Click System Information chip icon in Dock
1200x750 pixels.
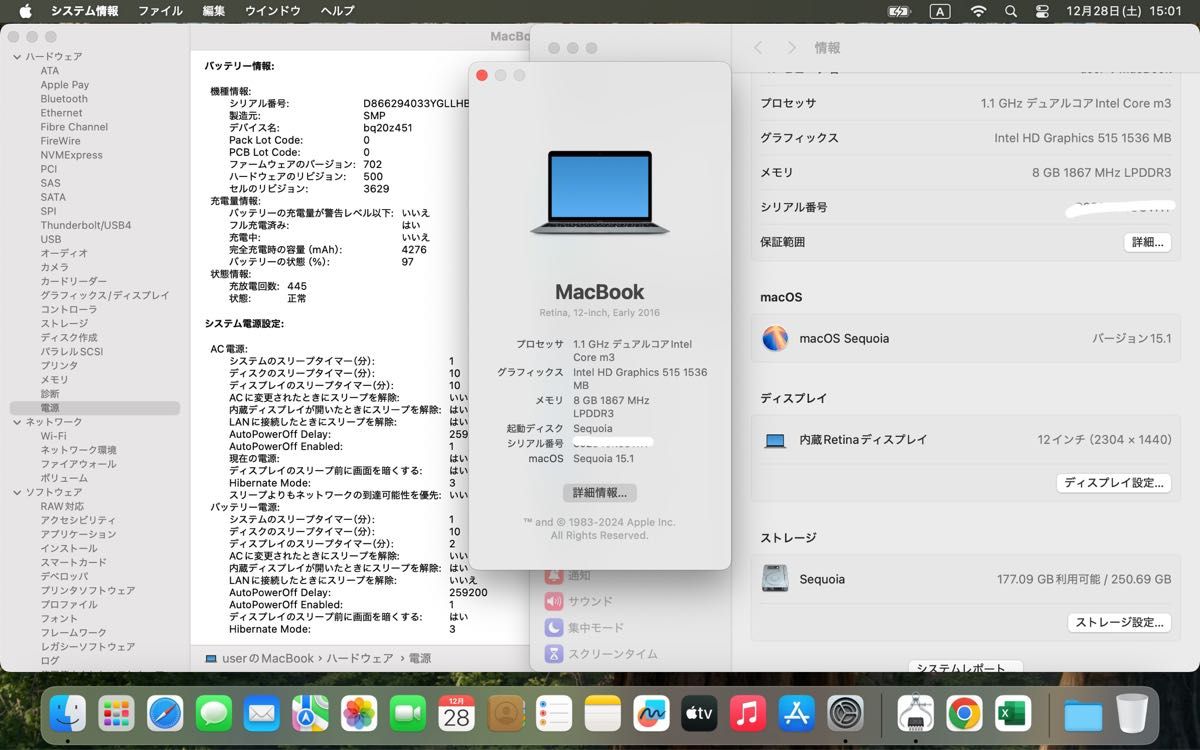pos(915,713)
